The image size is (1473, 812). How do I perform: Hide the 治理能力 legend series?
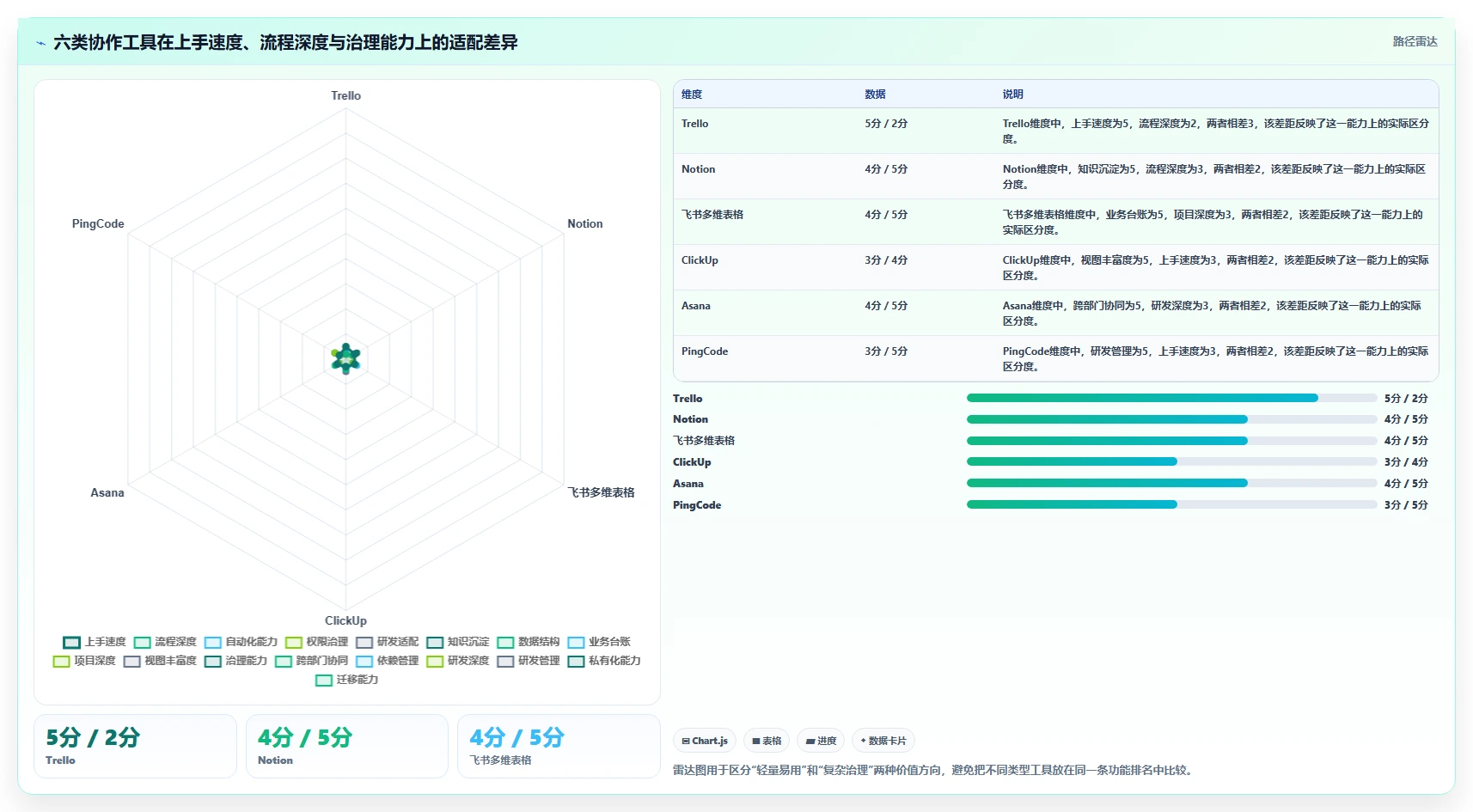(x=235, y=661)
